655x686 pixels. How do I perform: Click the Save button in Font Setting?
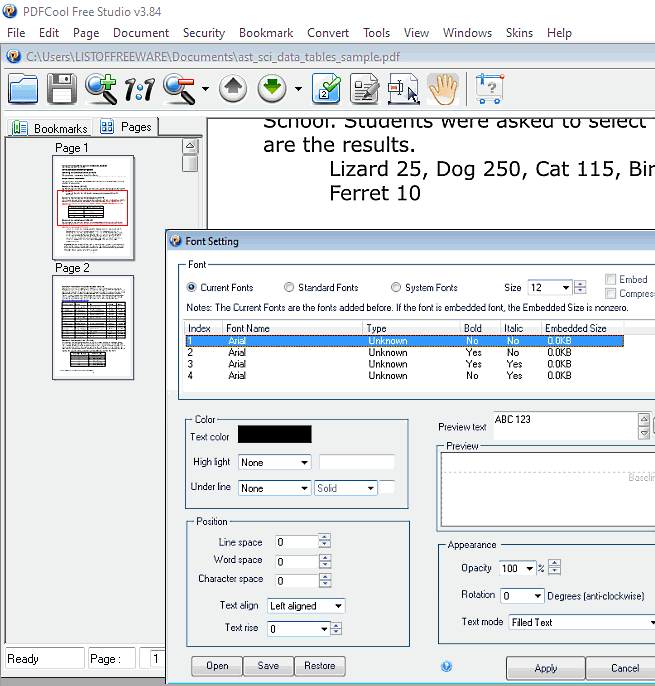pos(268,666)
